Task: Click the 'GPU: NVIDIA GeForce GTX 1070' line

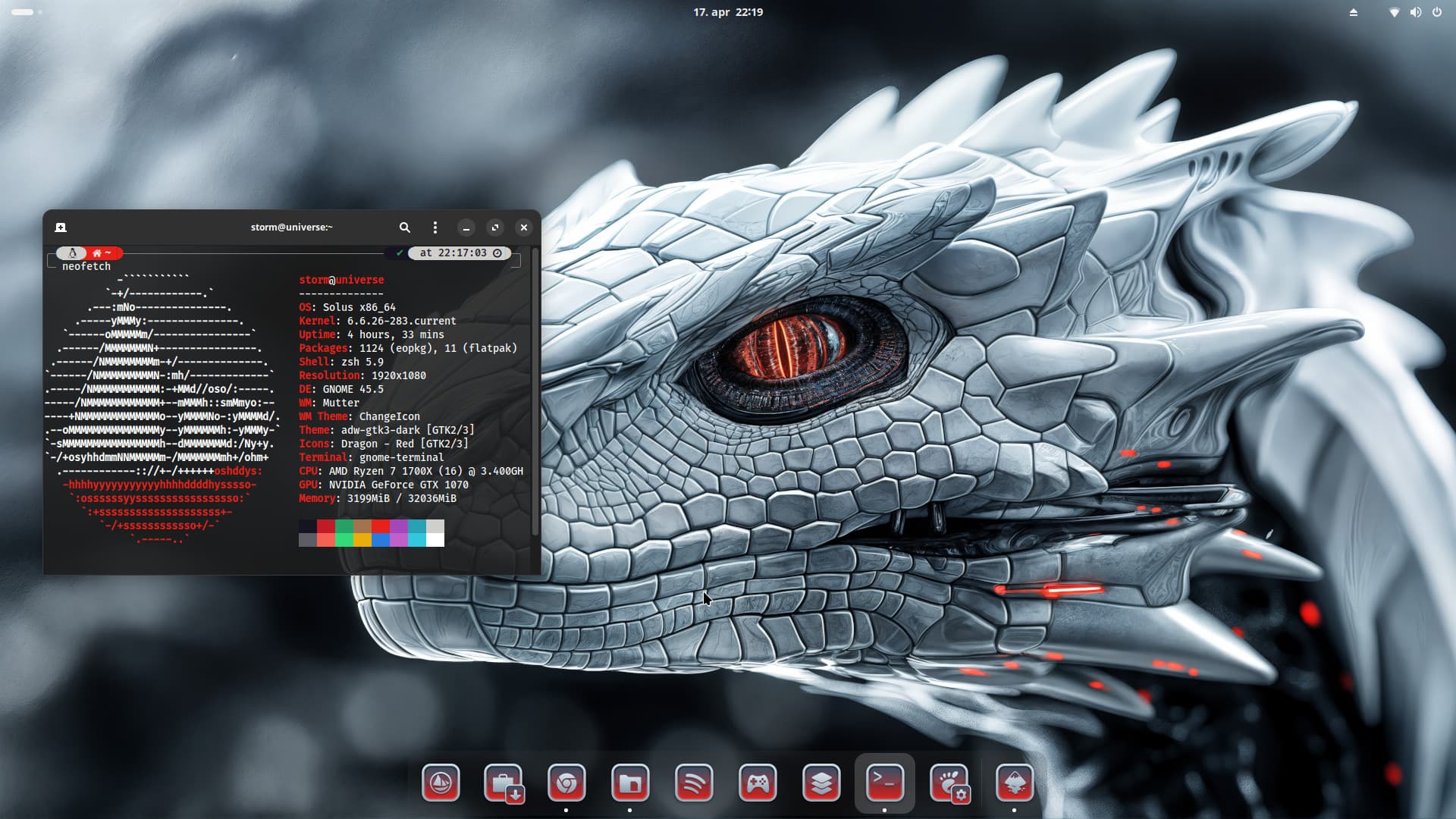Action: (x=384, y=485)
